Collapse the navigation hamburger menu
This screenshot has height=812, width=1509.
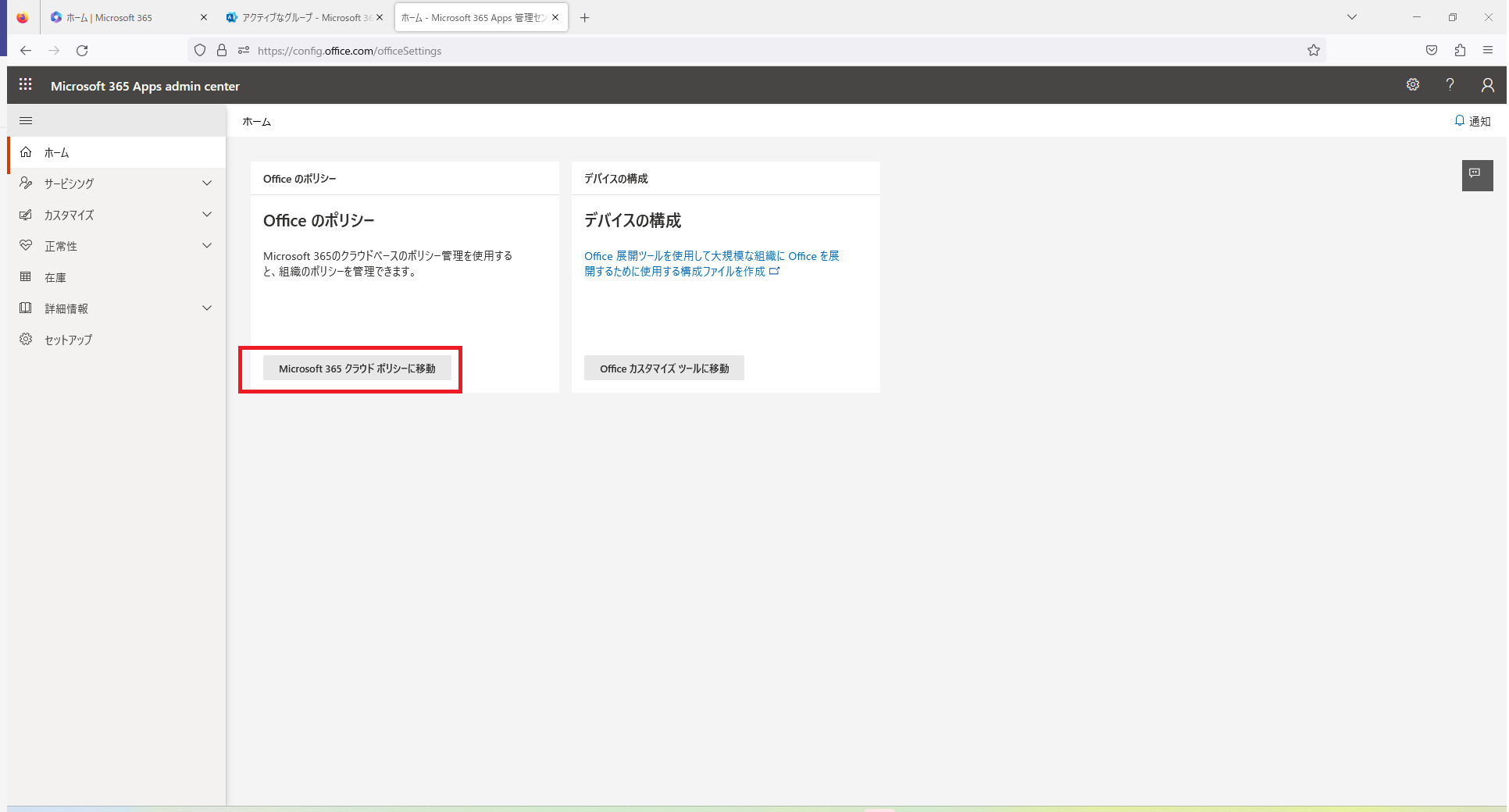point(26,121)
